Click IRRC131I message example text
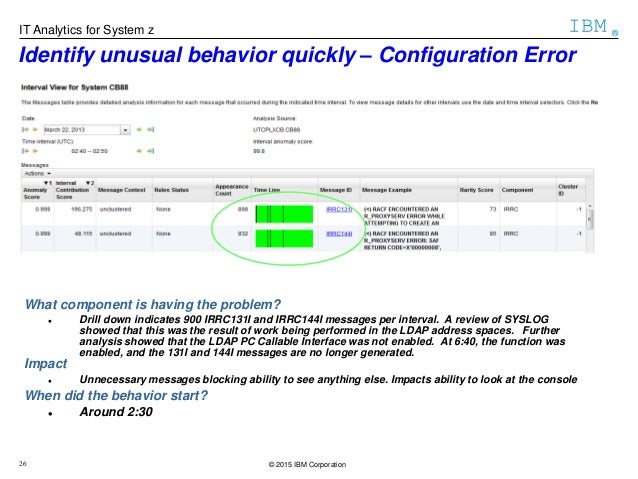Image resolution: width=638 pixels, height=479 pixels. pyautogui.click(x=404, y=216)
